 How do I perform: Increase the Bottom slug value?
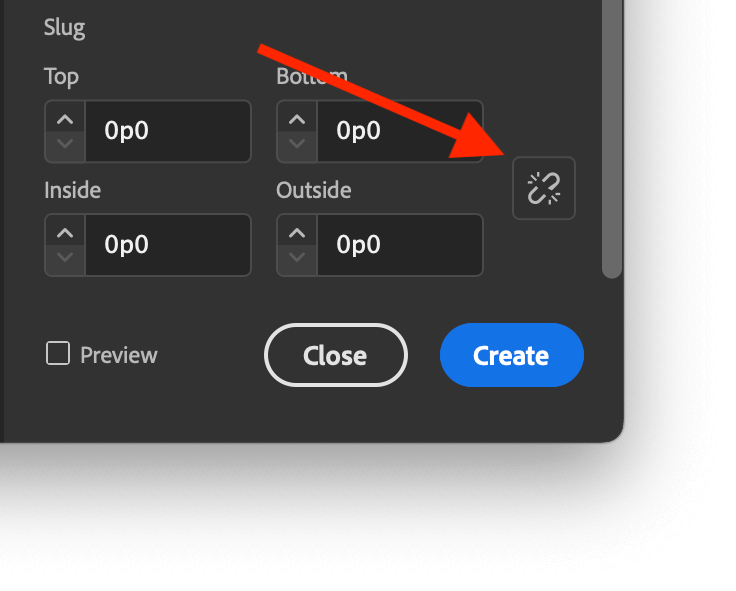[x=297, y=119]
